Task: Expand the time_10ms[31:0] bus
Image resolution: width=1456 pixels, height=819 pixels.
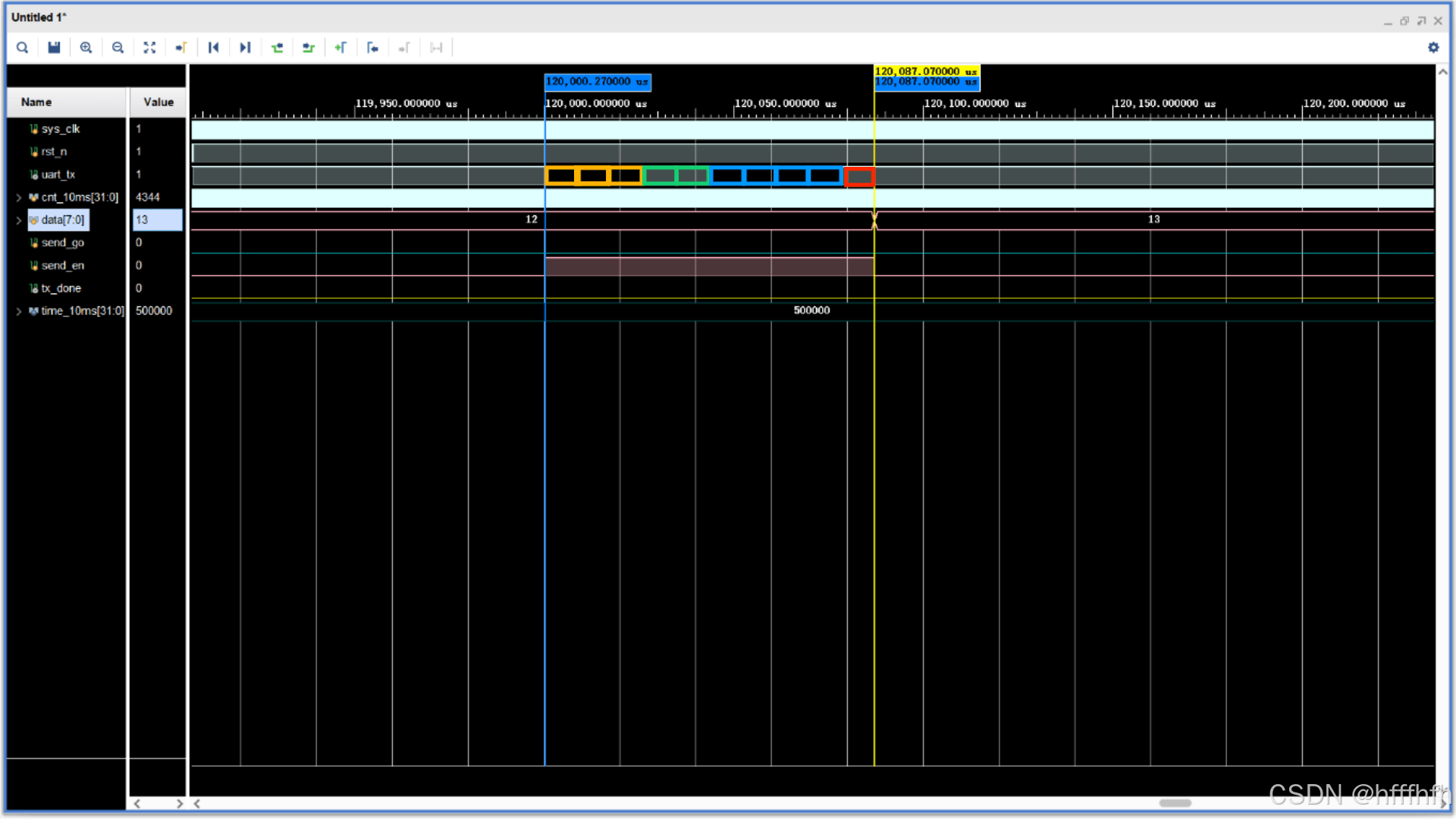Action: coord(19,312)
